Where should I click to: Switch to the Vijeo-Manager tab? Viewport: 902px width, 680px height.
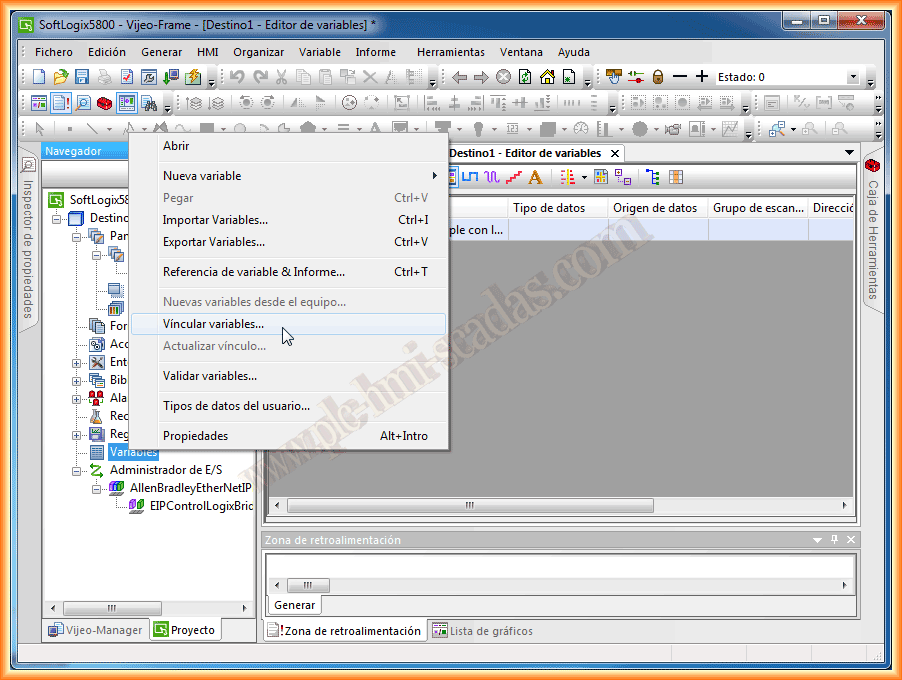pos(96,630)
